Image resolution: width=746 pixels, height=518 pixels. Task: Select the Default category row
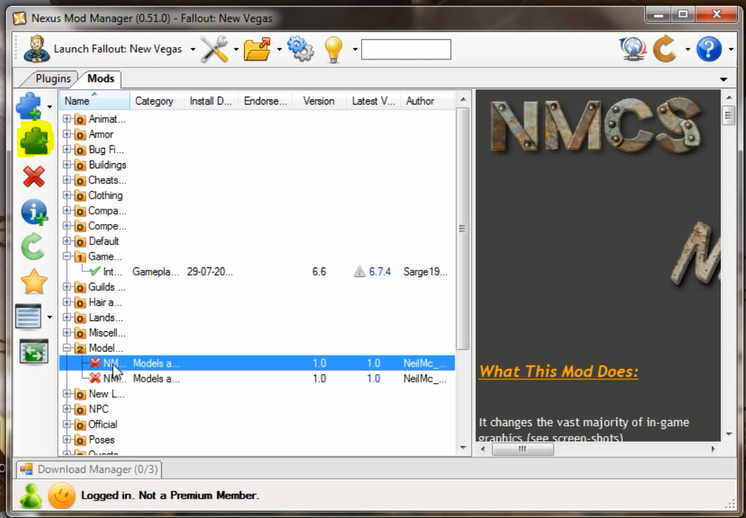click(x=104, y=241)
